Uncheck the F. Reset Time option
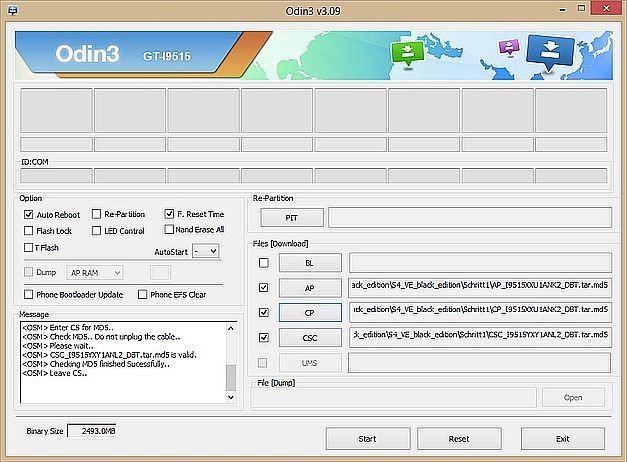Viewport: 627px width, 462px height. pyautogui.click(x=169, y=214)
